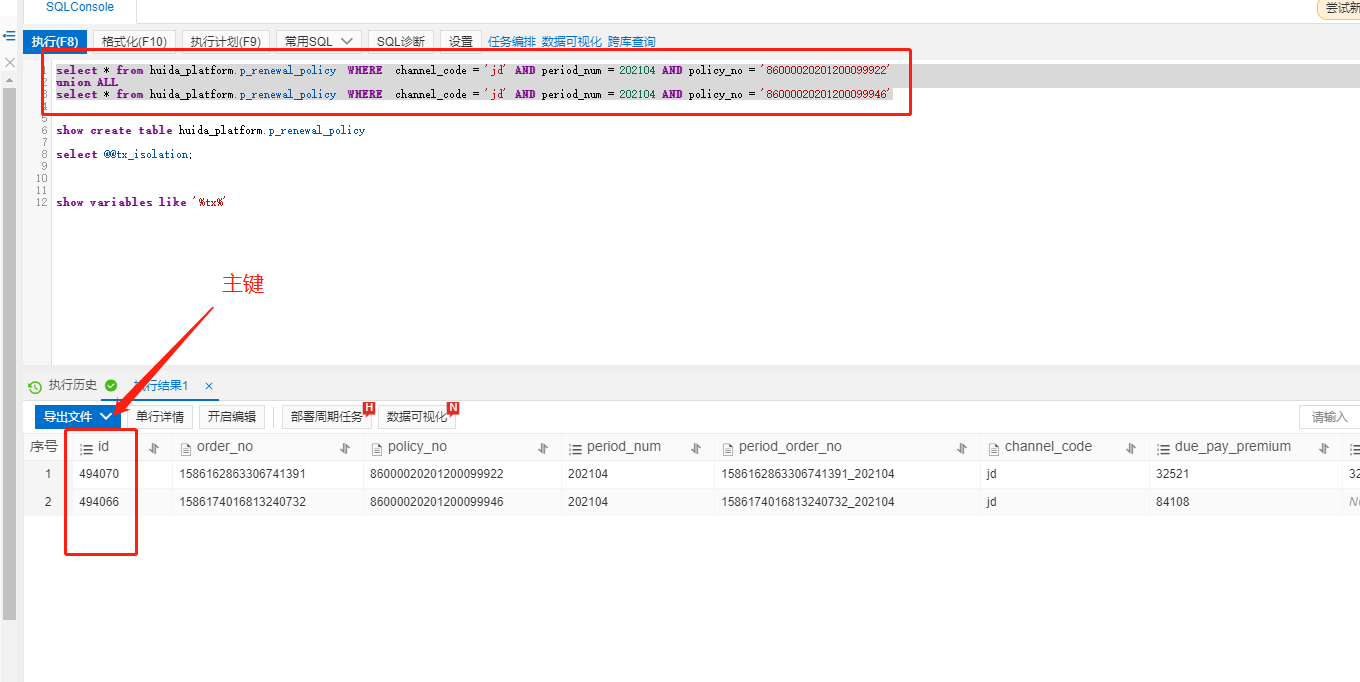Sort by period_order_no column arrows
The height and width of the screenshot is (682, 1360).
(962, 449)
